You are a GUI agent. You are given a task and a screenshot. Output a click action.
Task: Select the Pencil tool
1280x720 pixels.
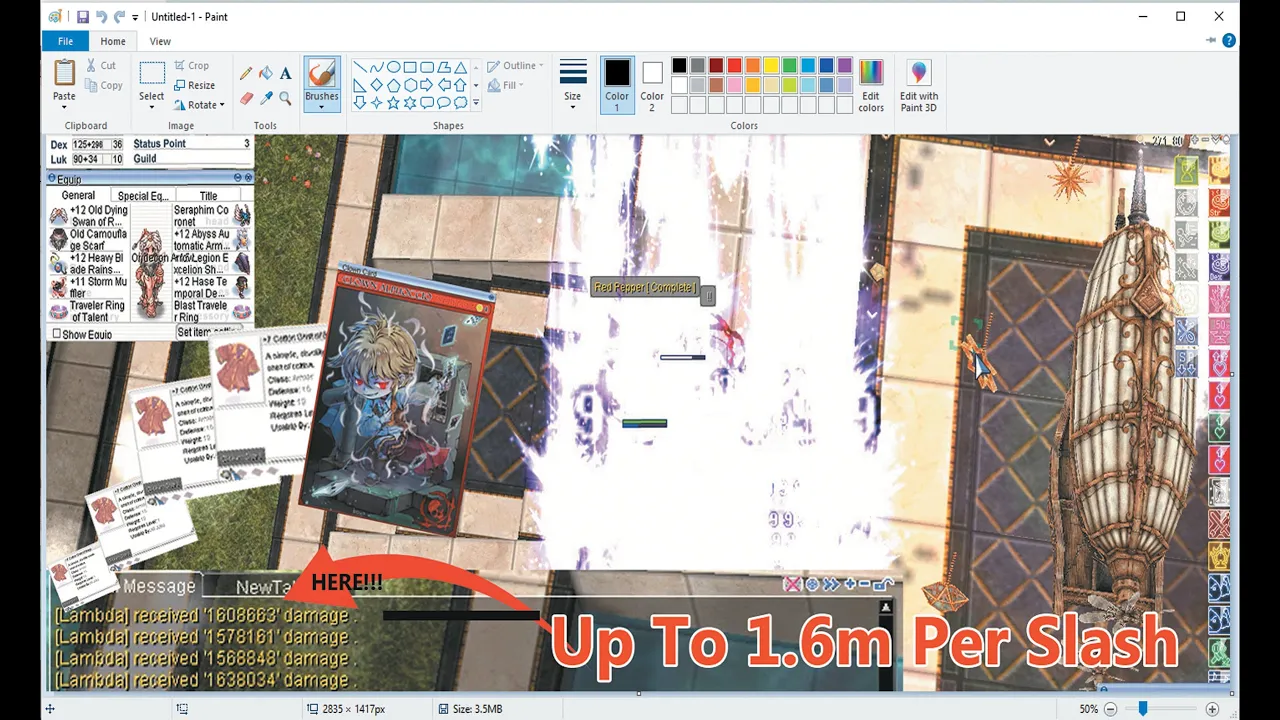246,73
